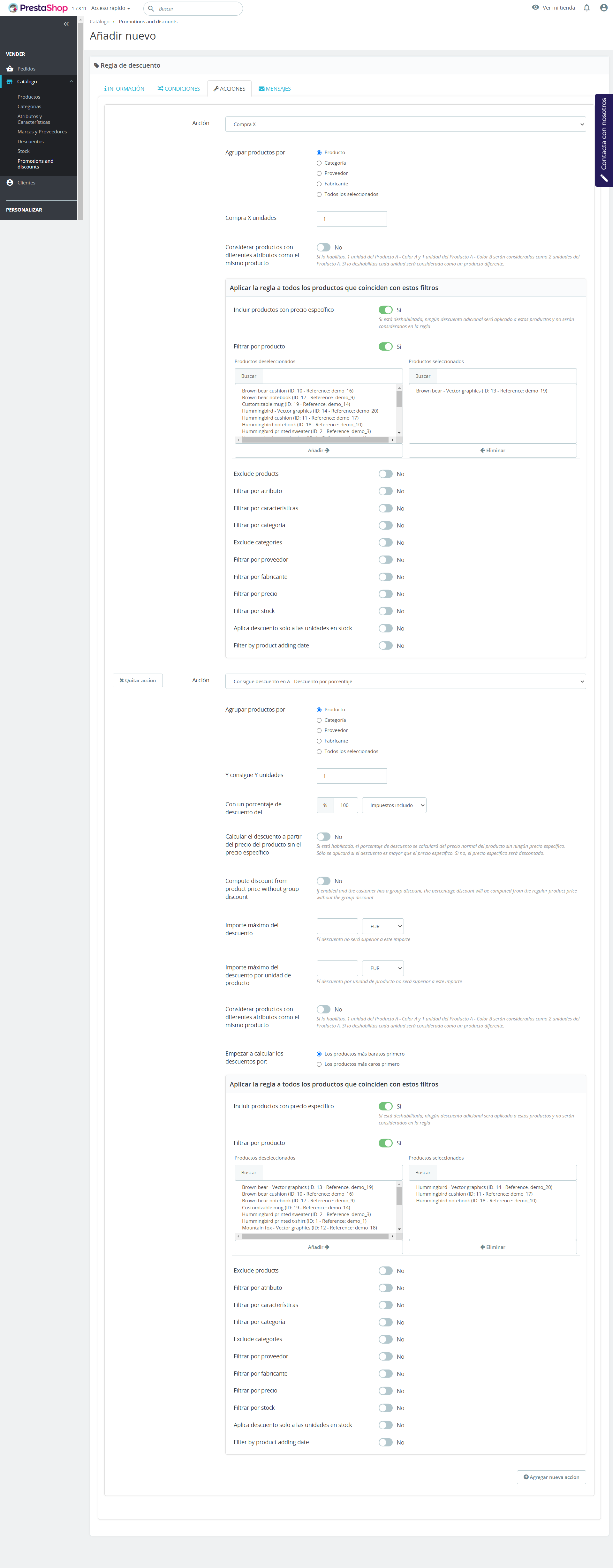Click the Compra X unidades input field
This screenshot has width=613, height=1568.
coord(352,219)
